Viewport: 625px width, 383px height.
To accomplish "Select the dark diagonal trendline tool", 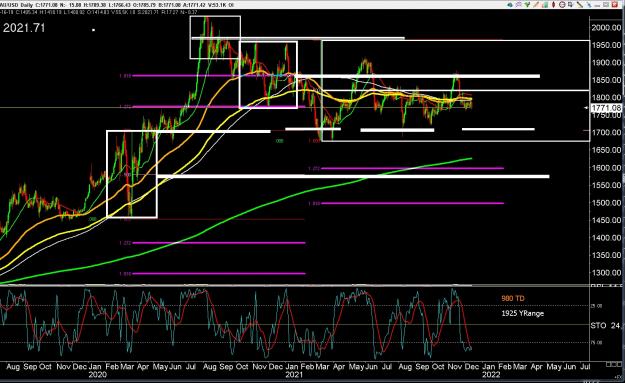I will click(580, 5).
